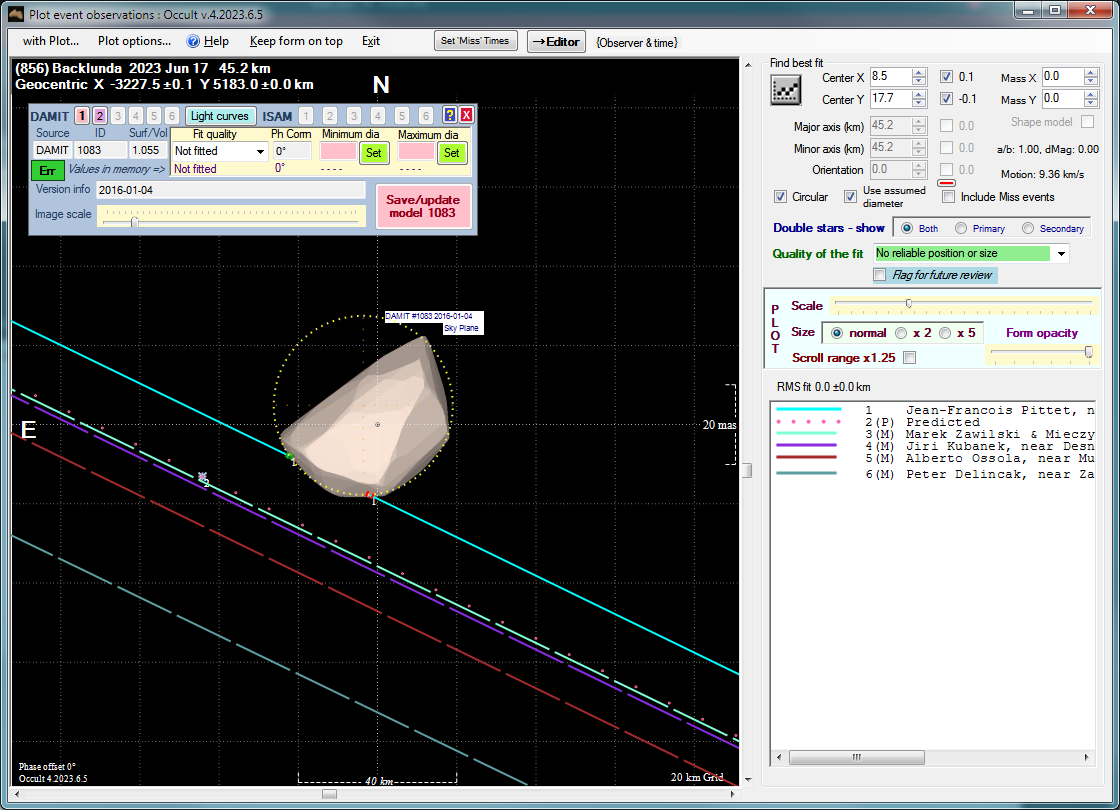Increase Center X value with spinner
The height and width of the screenshot is (810, 1120).
(919, 73)
